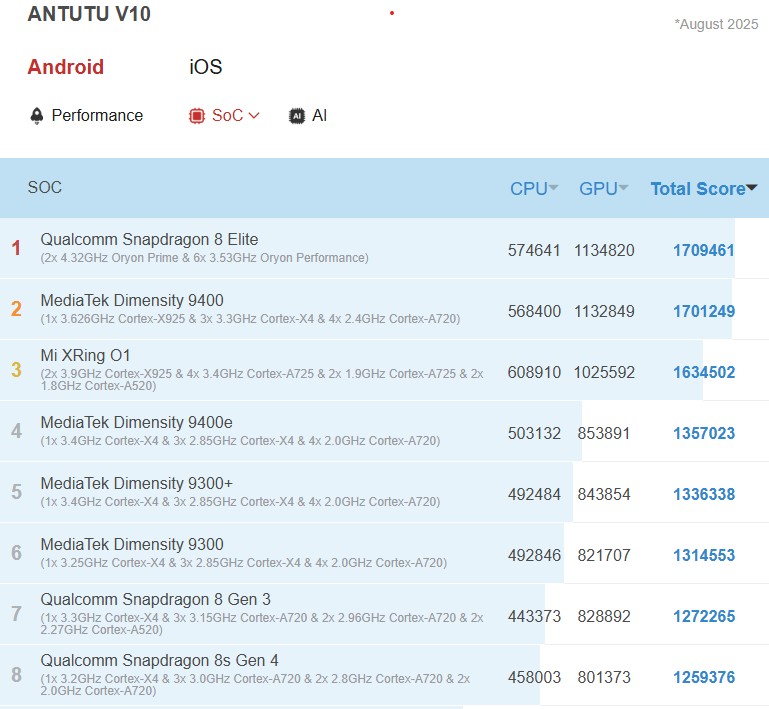Sort by Total Score column arrow
Image resolution: width=769 pixels, height=709 pixels.
pos(751,188)
